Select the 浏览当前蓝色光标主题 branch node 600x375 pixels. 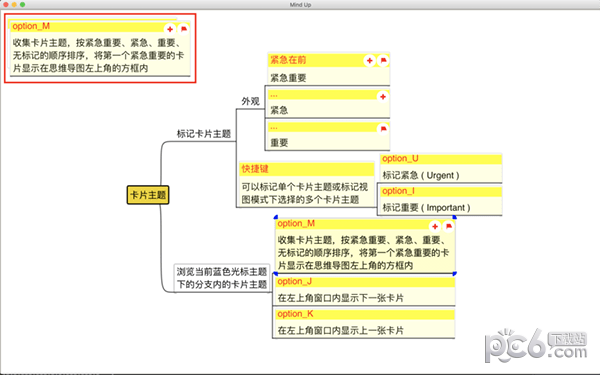pos(222,278)
